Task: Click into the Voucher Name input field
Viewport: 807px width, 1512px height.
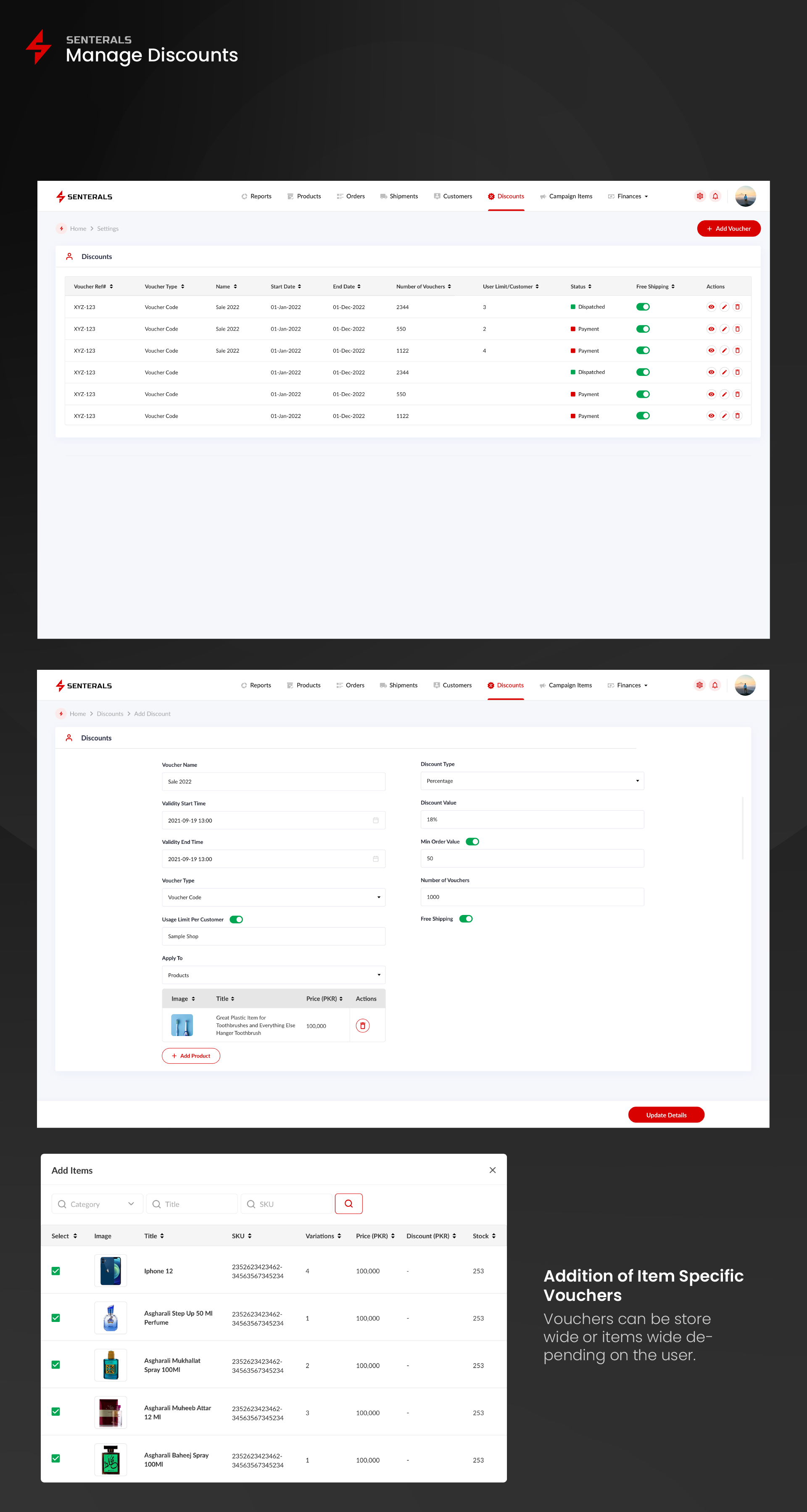Action: (274, 782)
